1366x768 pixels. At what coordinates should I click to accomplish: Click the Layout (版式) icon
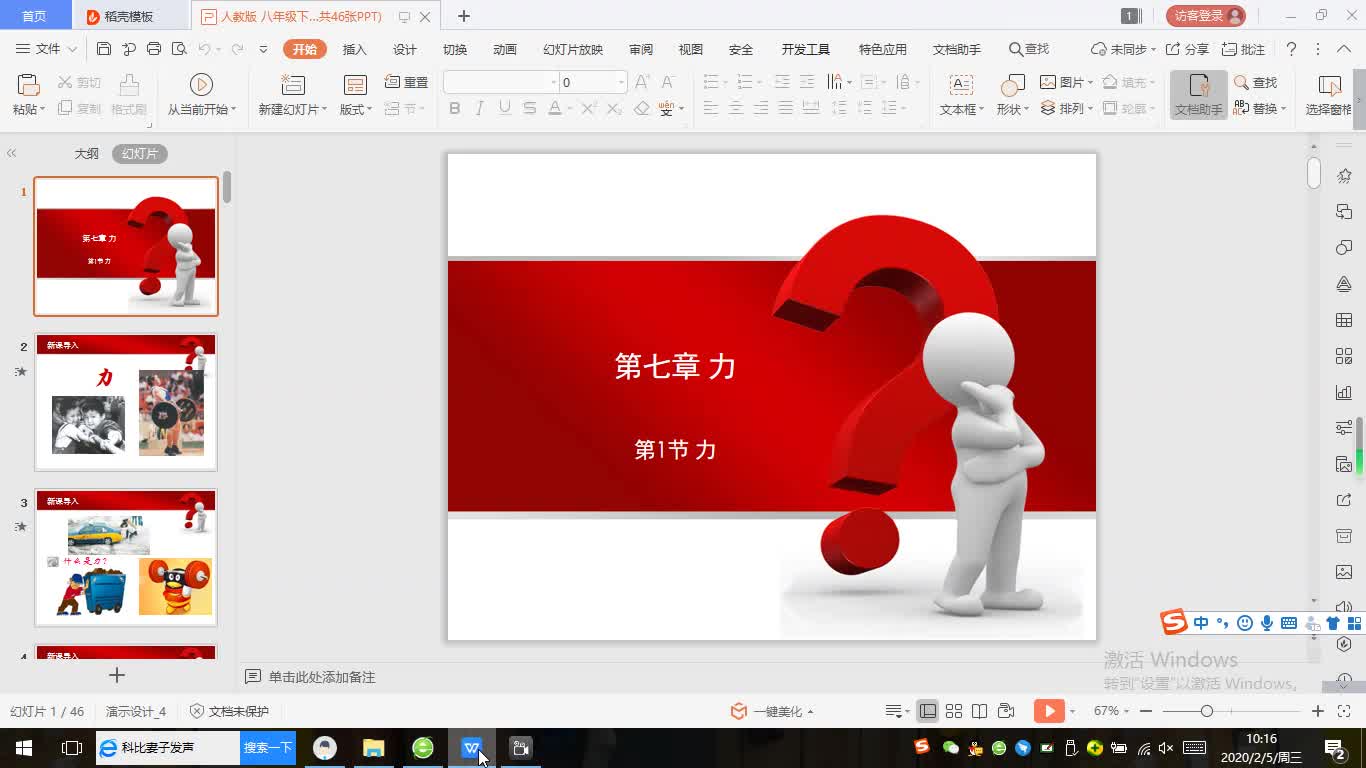click(355, 85)
